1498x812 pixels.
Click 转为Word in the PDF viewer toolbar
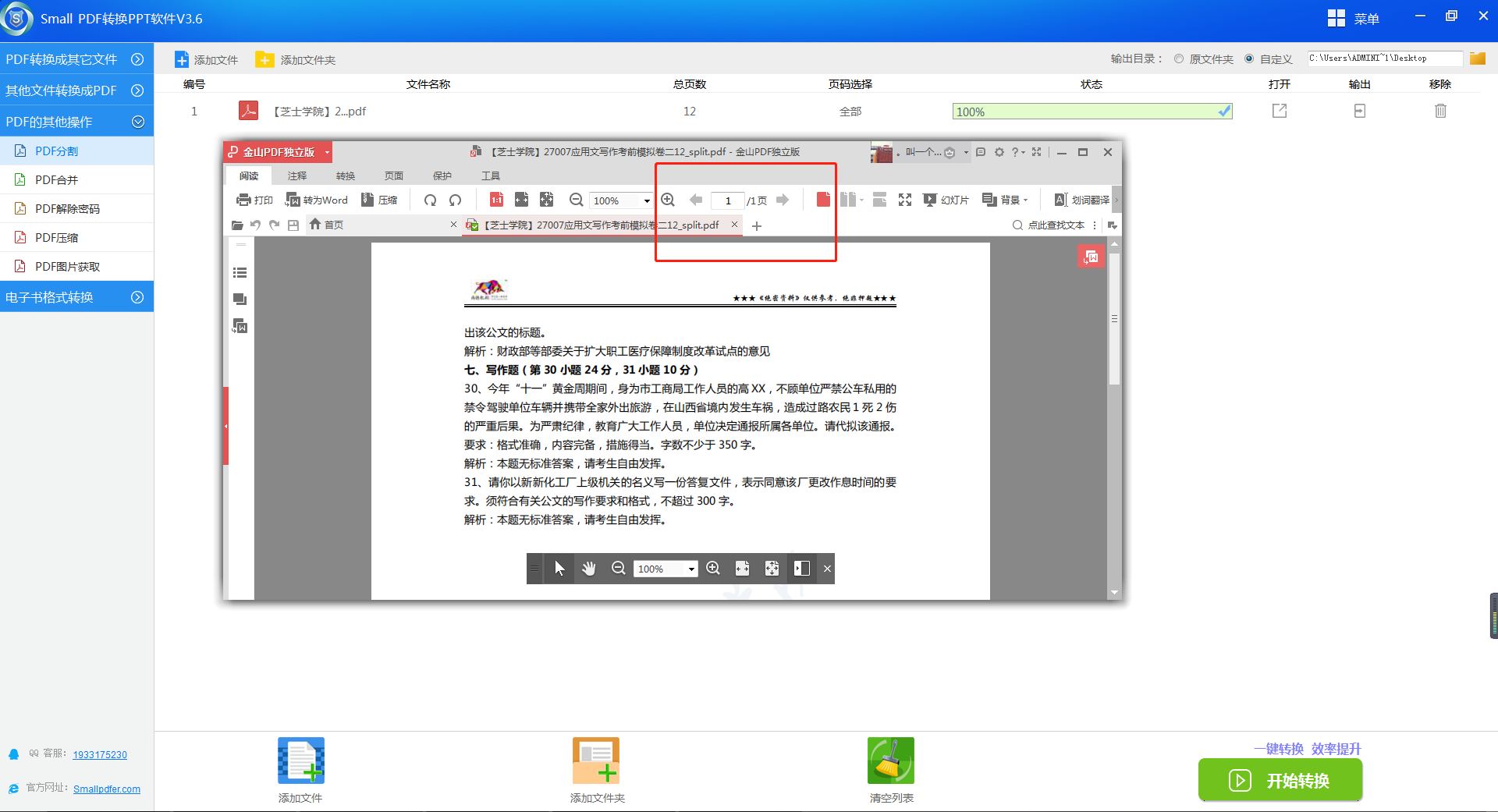[x=317, y=200]
